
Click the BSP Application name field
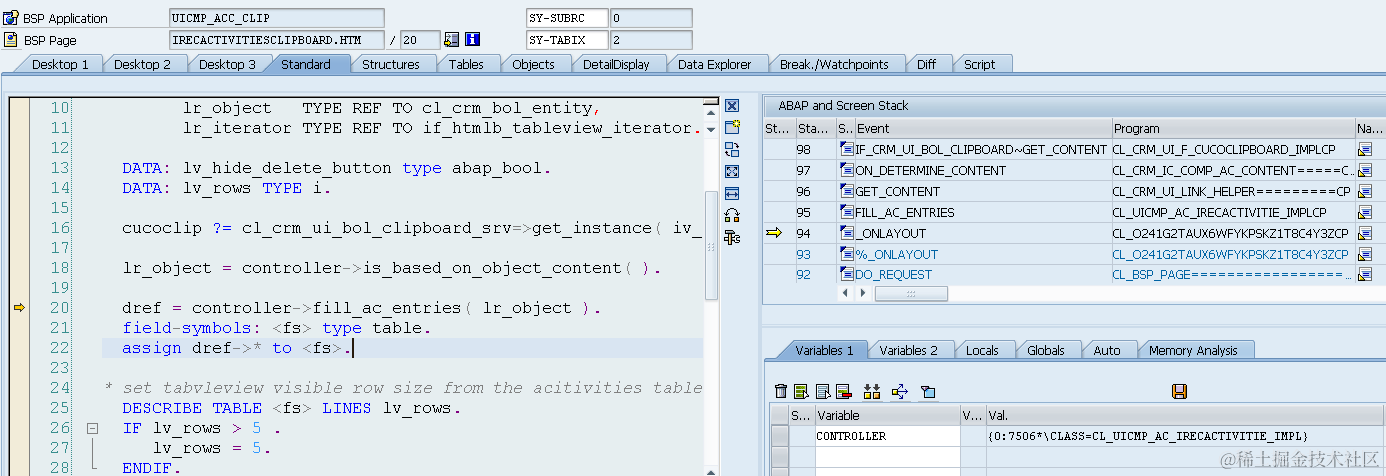[x=277, y=18]
